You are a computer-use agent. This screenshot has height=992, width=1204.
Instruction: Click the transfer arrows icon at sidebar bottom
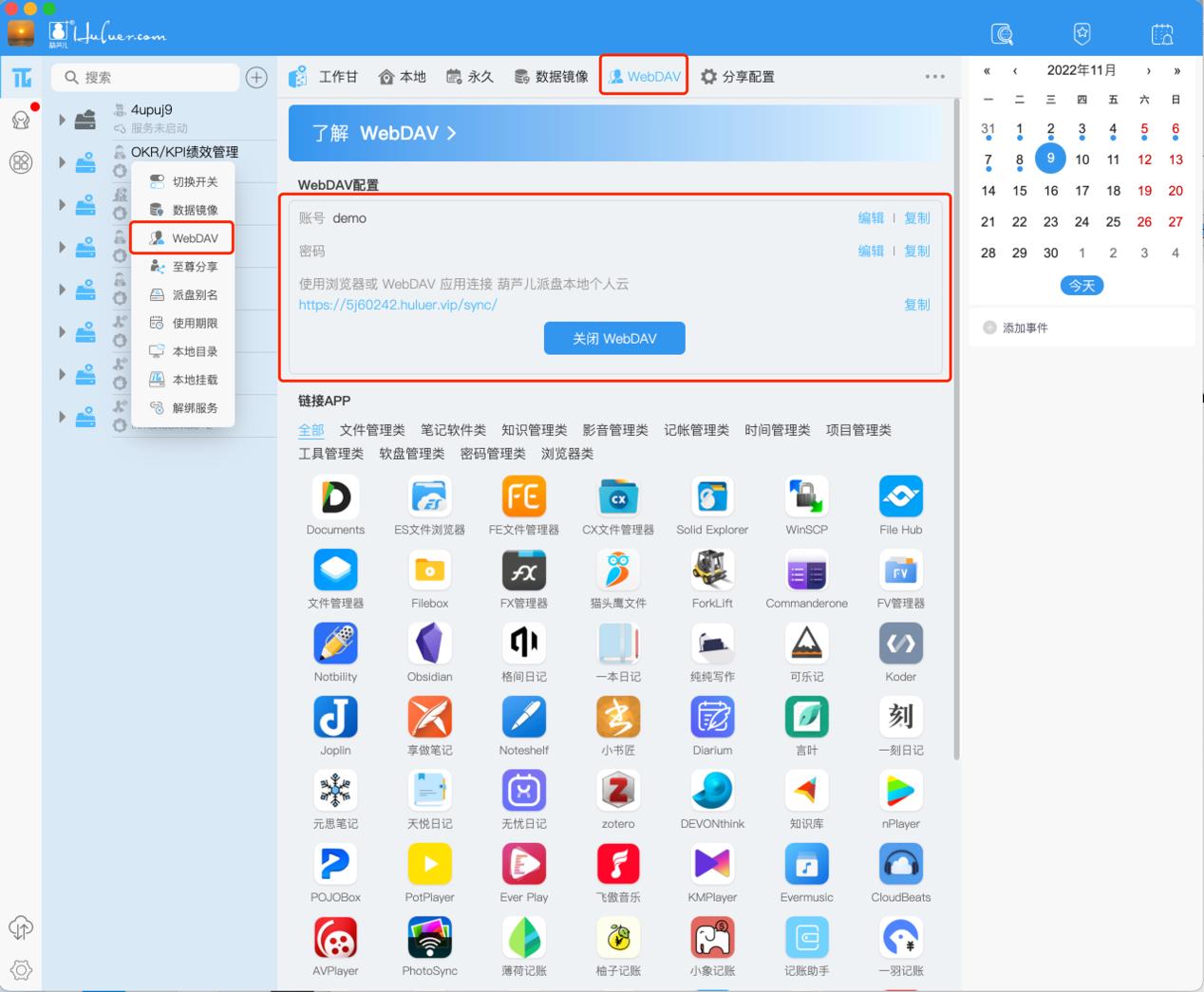click(20, 928)
